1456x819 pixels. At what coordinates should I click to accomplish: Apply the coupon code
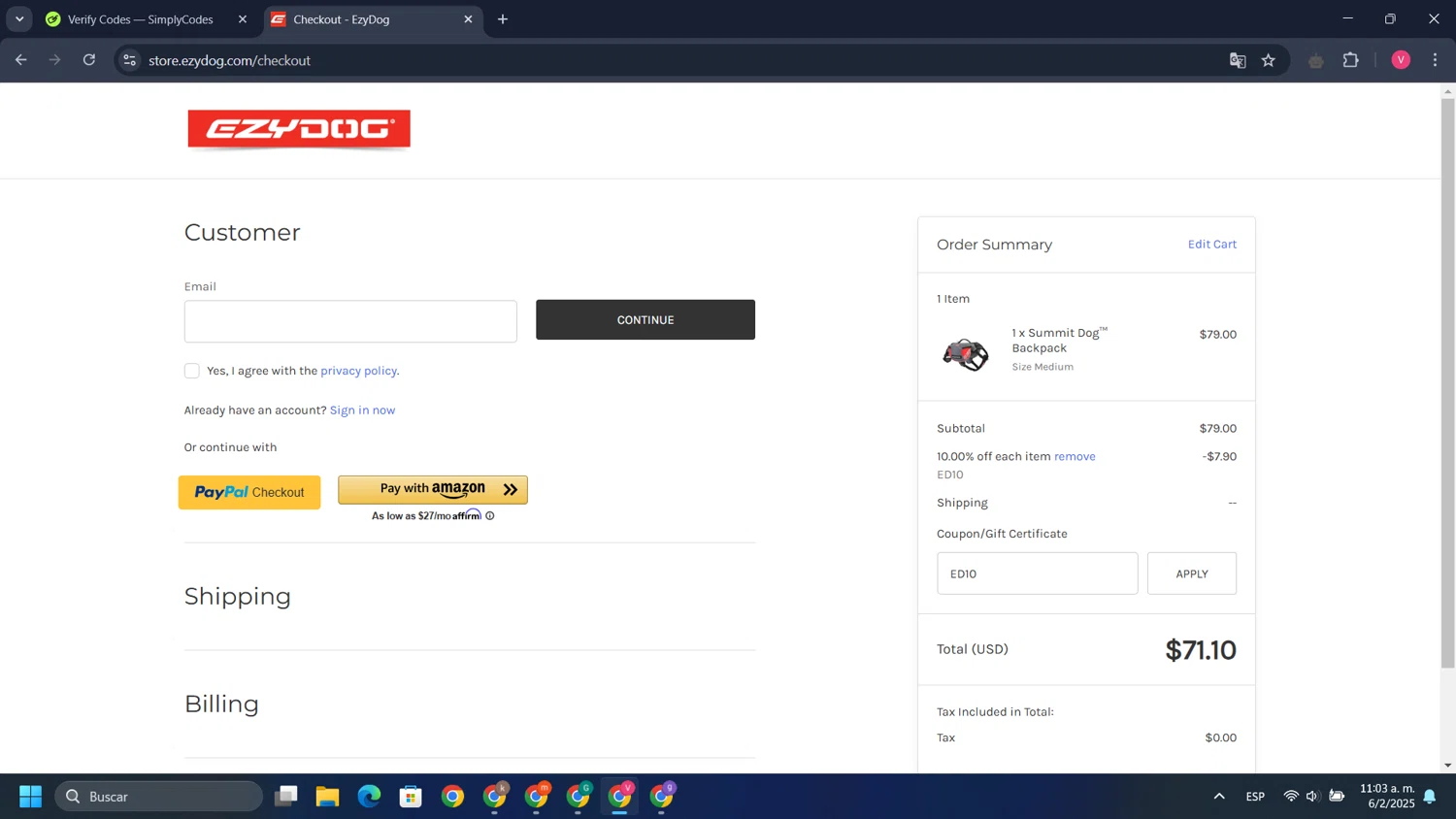pos(1192,573)
